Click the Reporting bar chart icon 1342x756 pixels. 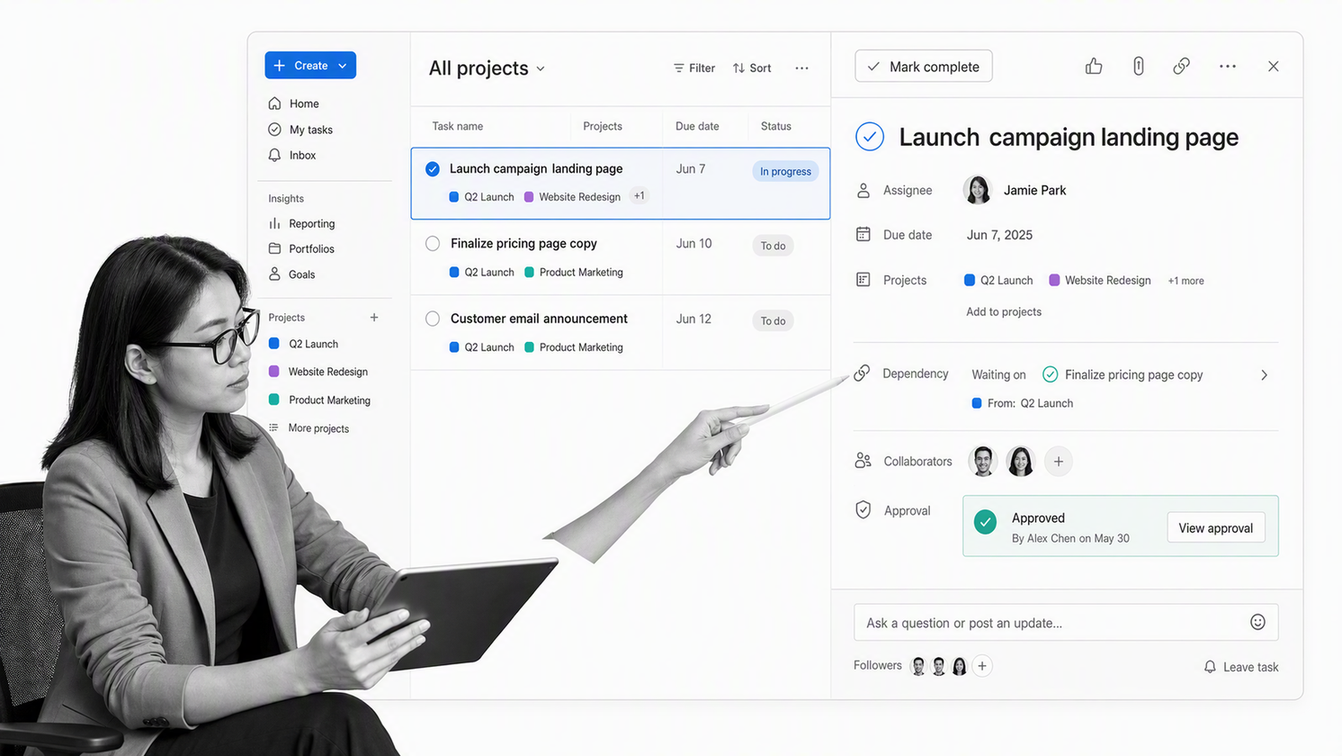pos(274,223)
